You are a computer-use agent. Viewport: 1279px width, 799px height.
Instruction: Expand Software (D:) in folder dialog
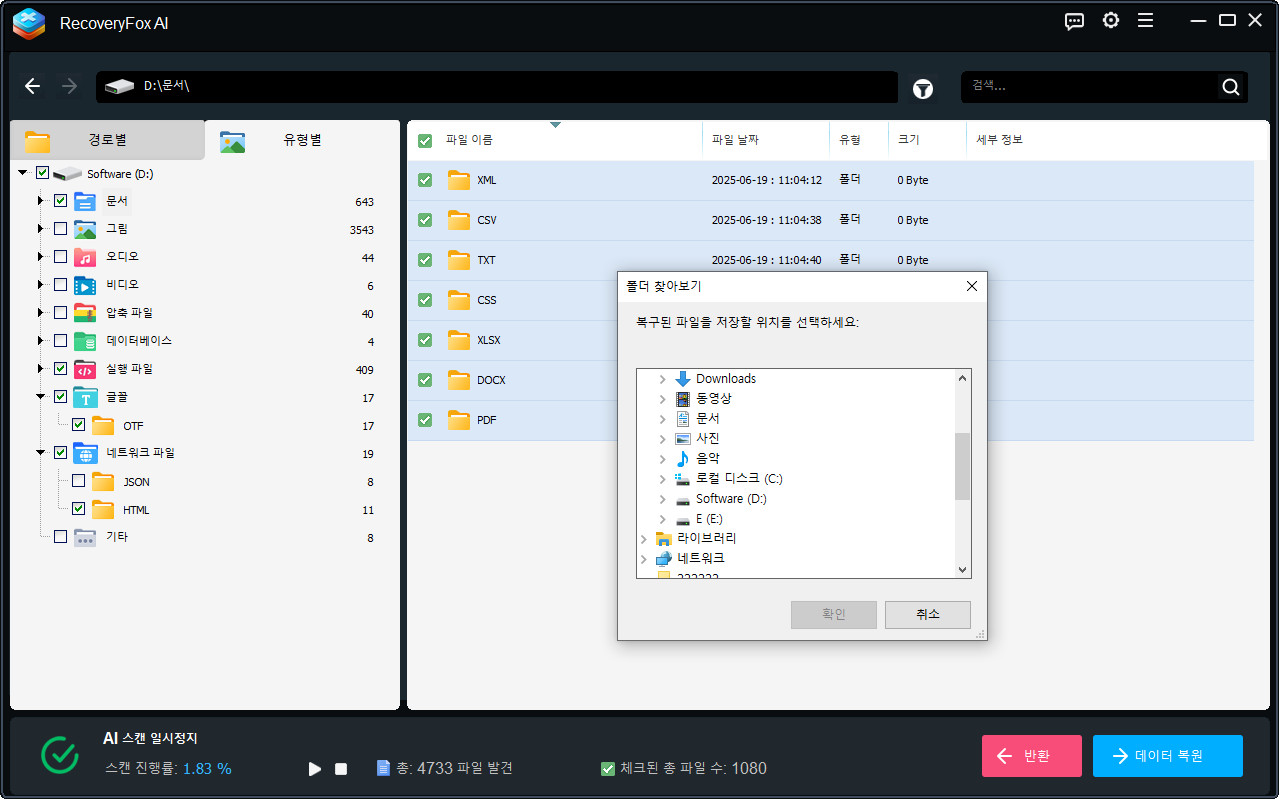(x=662, y=499)
